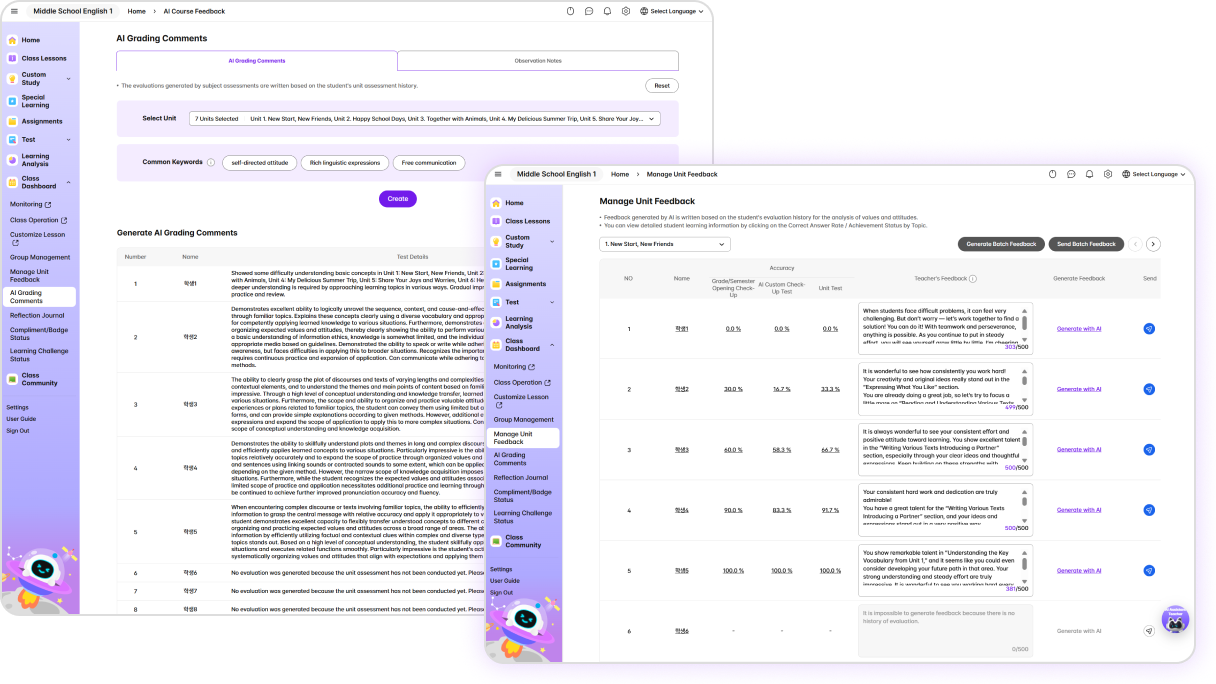This screenshot has width=1216, height=684.
Task: Click Learning Analysis icon in AI Course Feedback sidebar
Action: click(12, 160)
